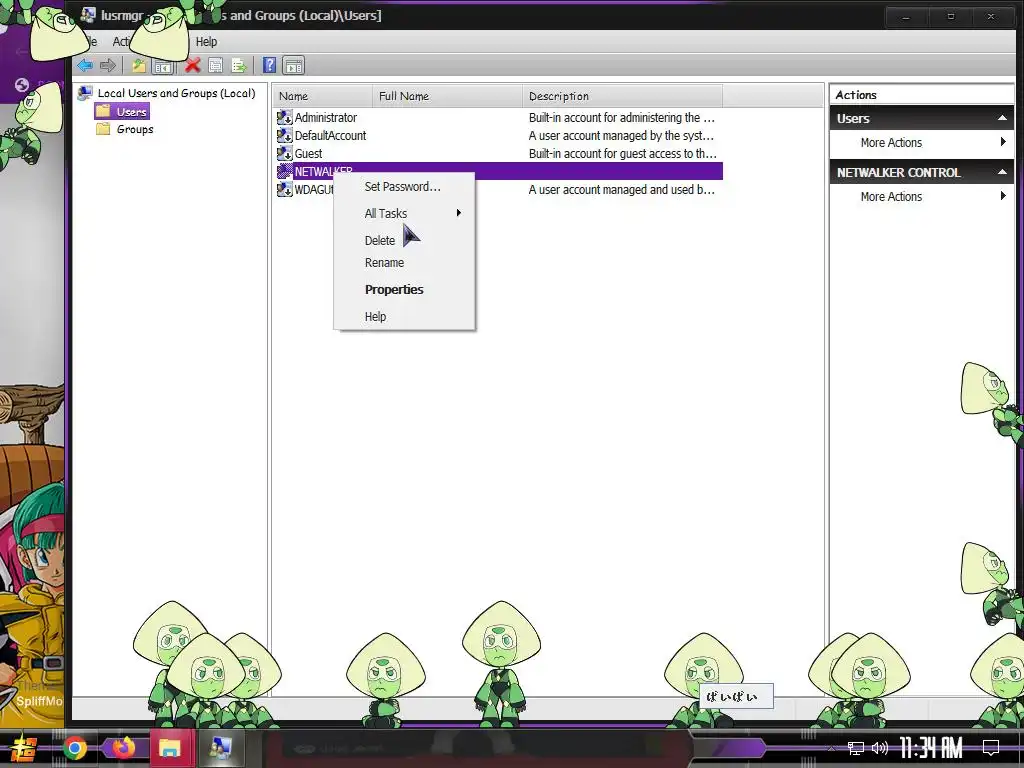Sort by the Description column header
Screen dimensions: 1024x768
click(x=623, y=96)
